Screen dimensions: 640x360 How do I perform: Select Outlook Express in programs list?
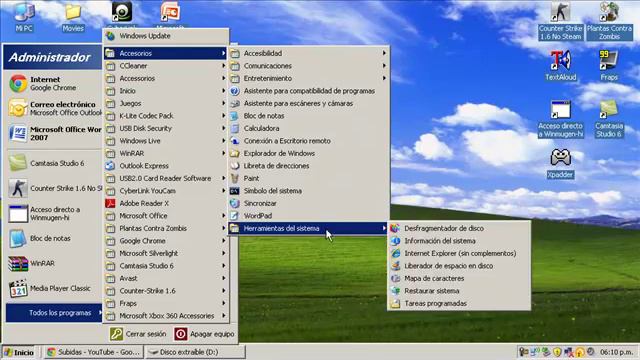pos(165,166)
